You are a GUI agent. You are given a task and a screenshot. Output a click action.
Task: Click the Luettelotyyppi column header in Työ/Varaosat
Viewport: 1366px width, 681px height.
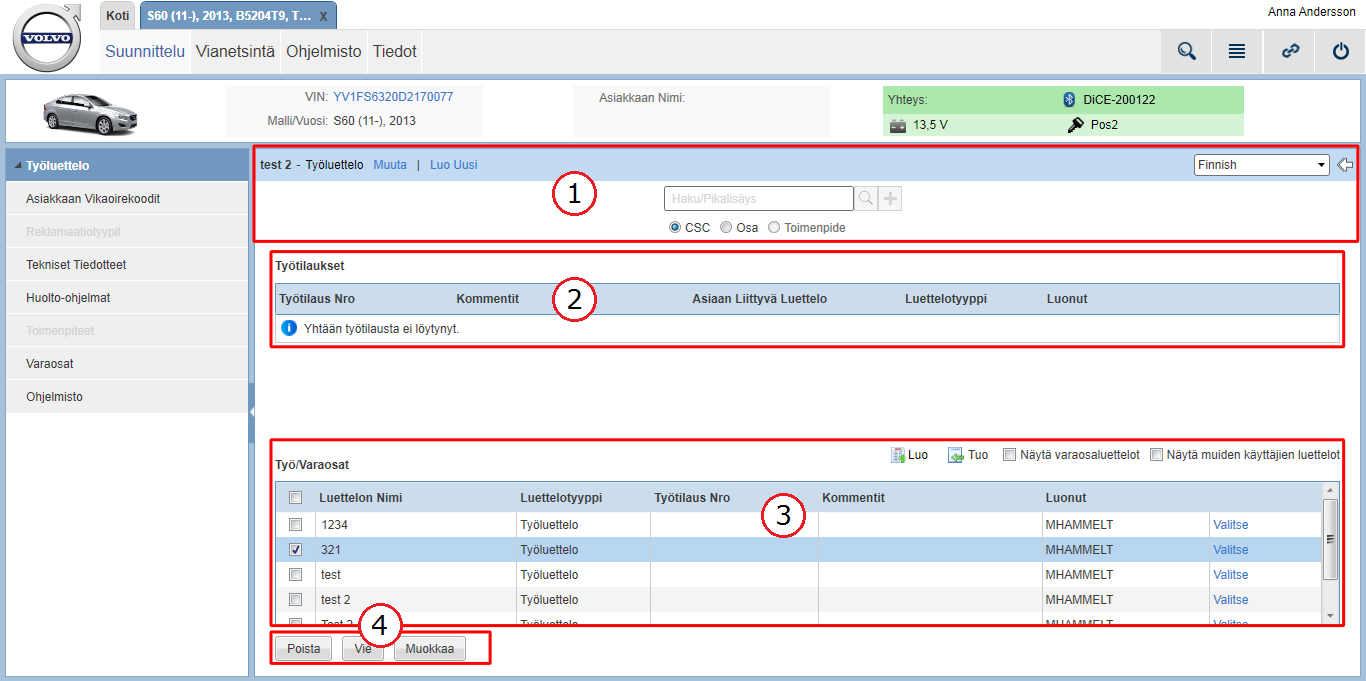point(561,498)
